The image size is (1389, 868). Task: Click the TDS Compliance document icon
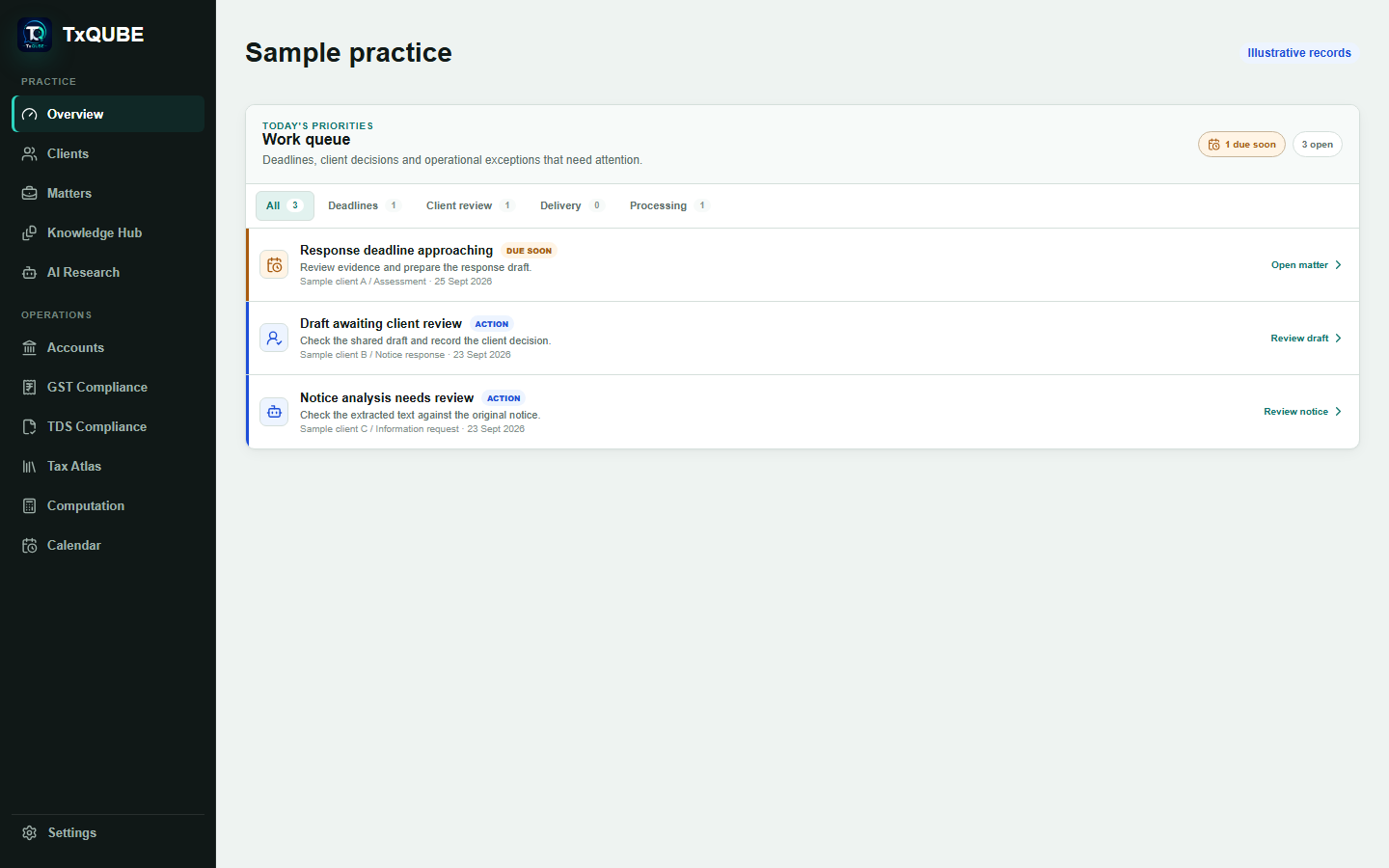[30, 426]
